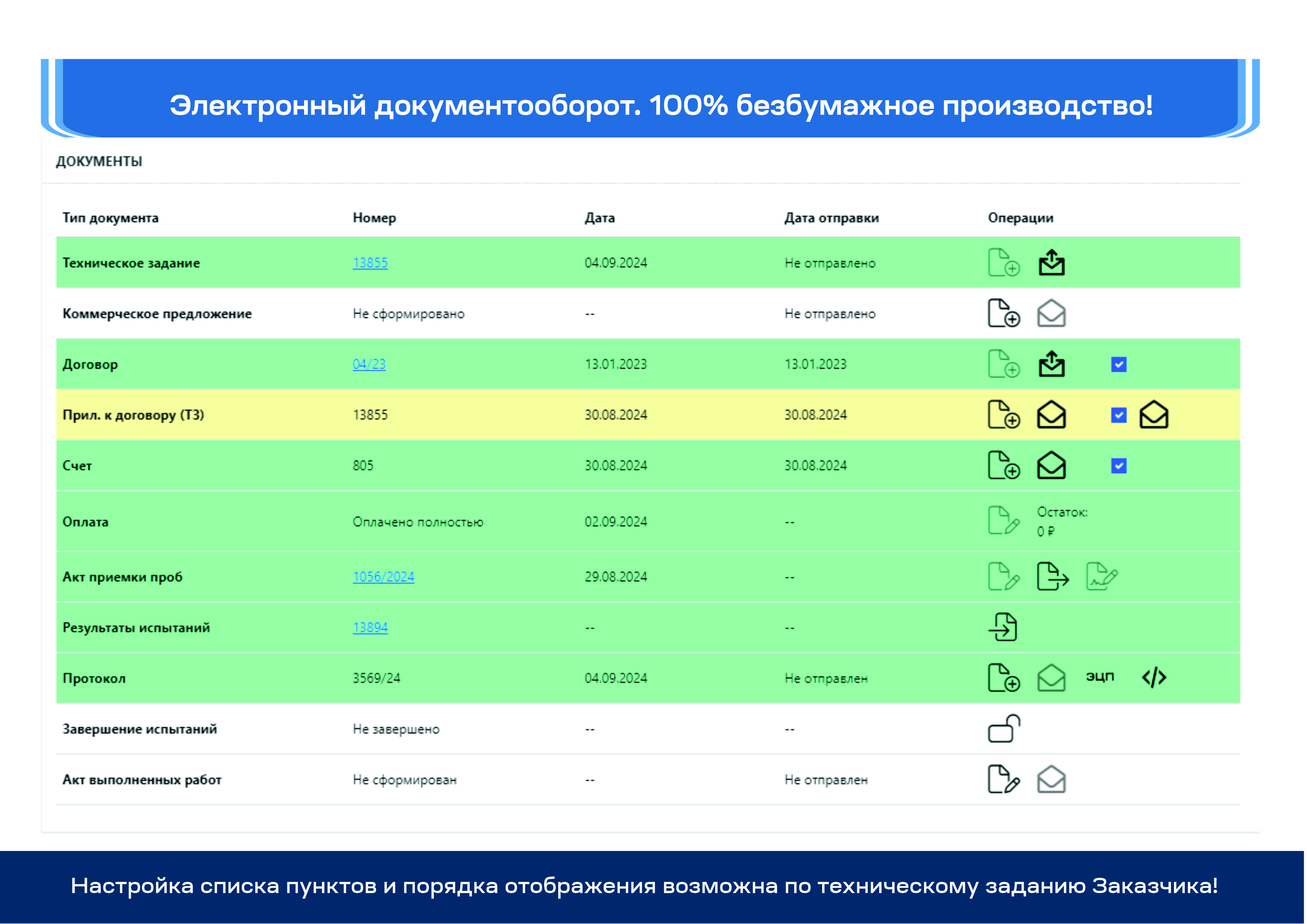
Task: Open sample act link 1056/2024
Action: 383,577
